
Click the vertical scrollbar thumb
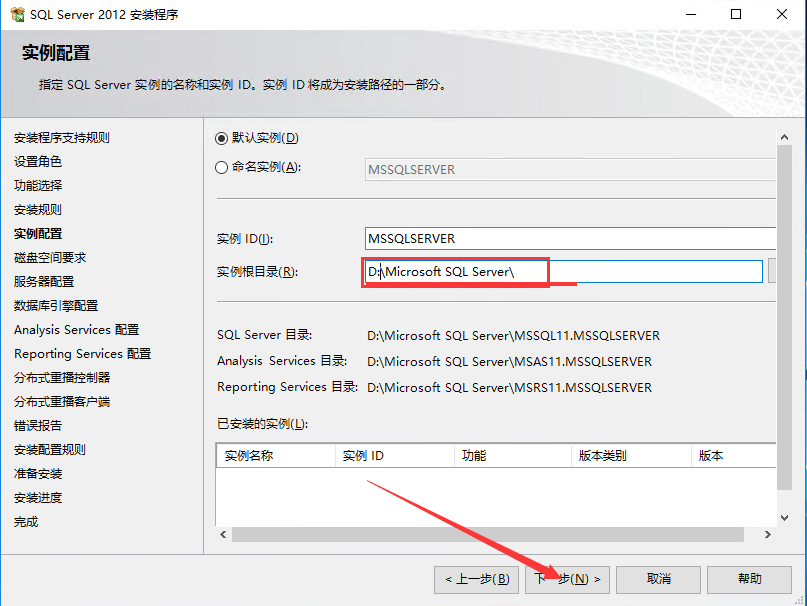pyautogui.click(x=784, y=317)
